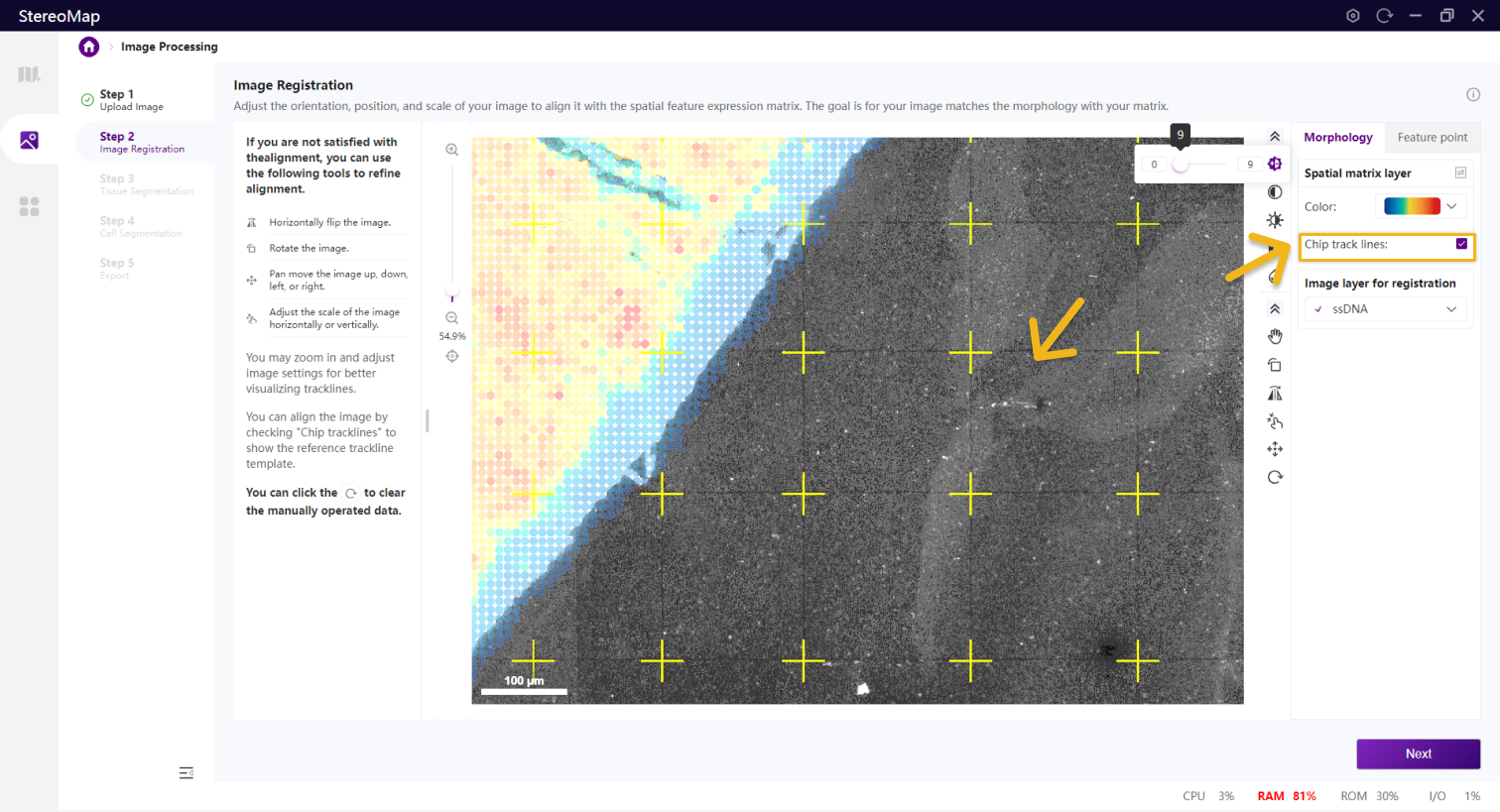Open the Color gradient dropdown

(x=1423, y=206)
